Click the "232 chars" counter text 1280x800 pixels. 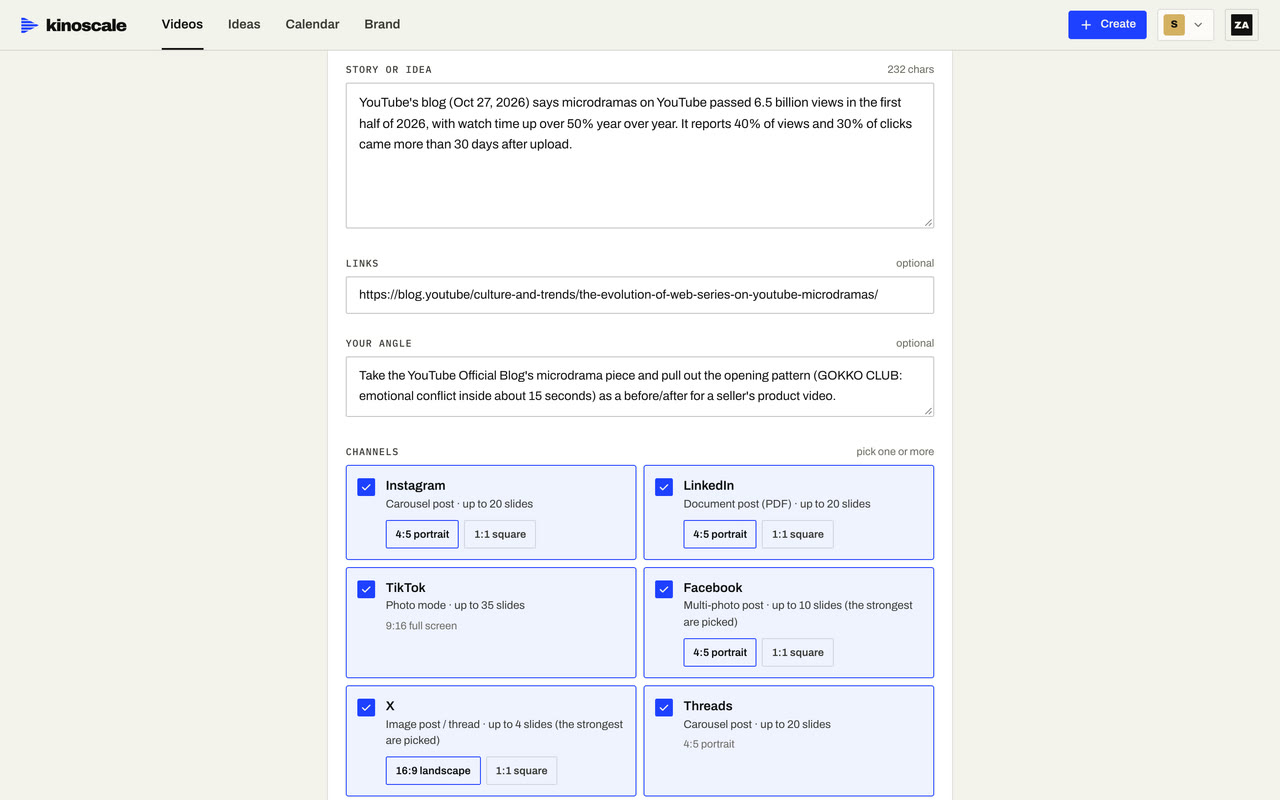click(x=910, y=70)
